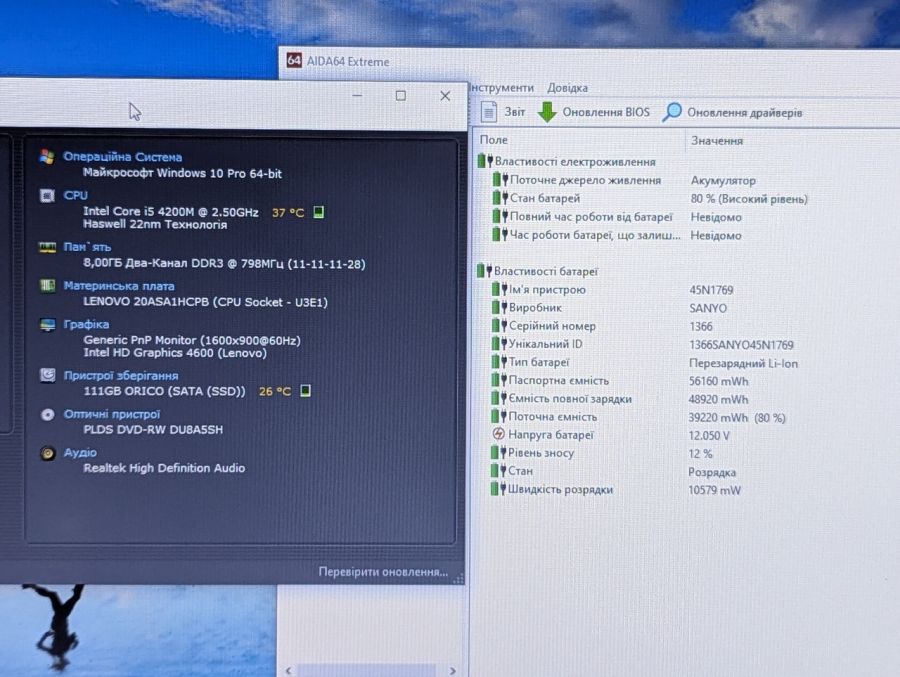Click the Графіка monitor icon
Viewport: 900px width, 677px height.
tap(47, 324)
